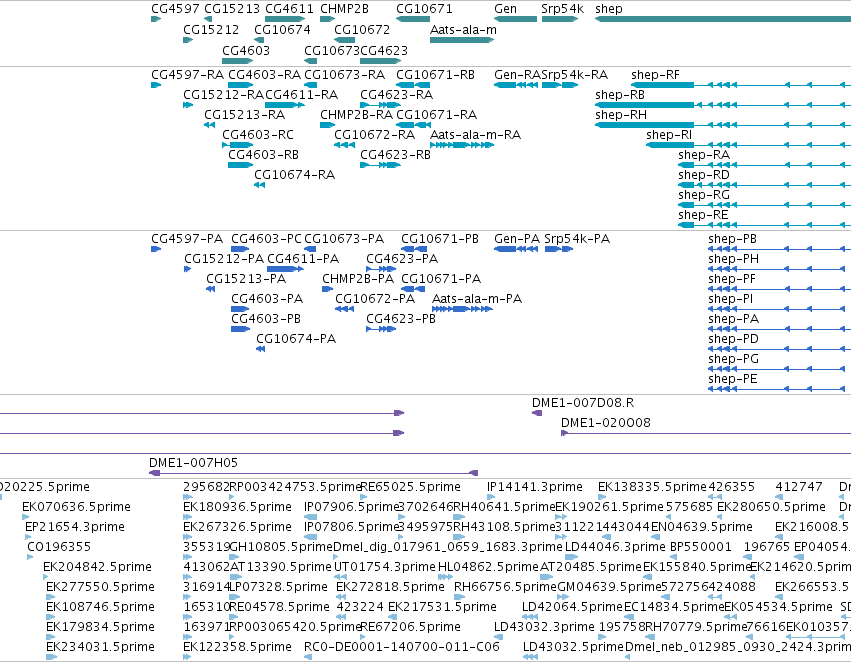Click EST IP14141.3prime label
851x662 pixels.
click(x=535, y=487)
